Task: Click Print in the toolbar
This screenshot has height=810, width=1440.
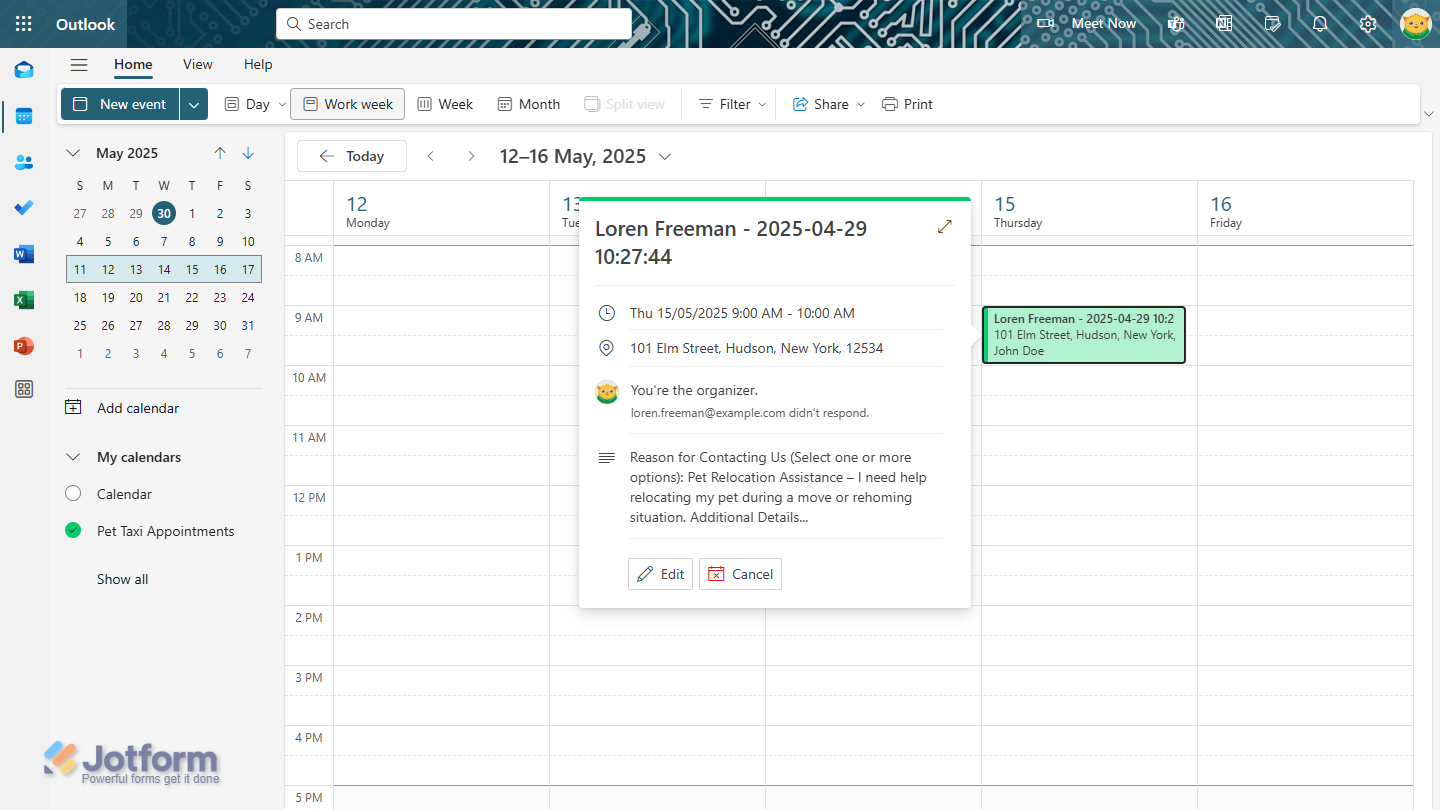Action: point(907,104)
